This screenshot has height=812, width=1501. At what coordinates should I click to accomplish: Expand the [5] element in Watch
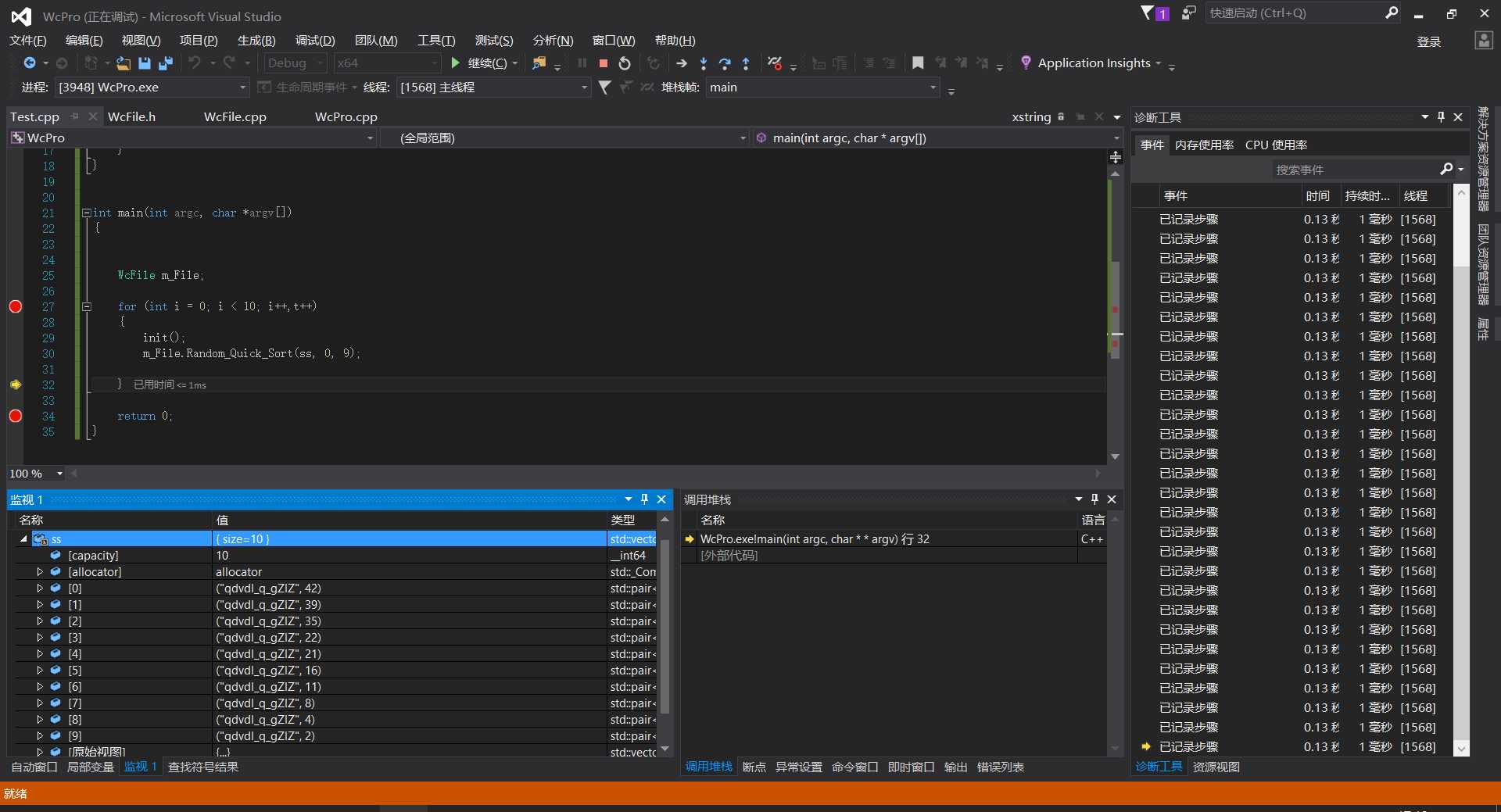(40, 671)
